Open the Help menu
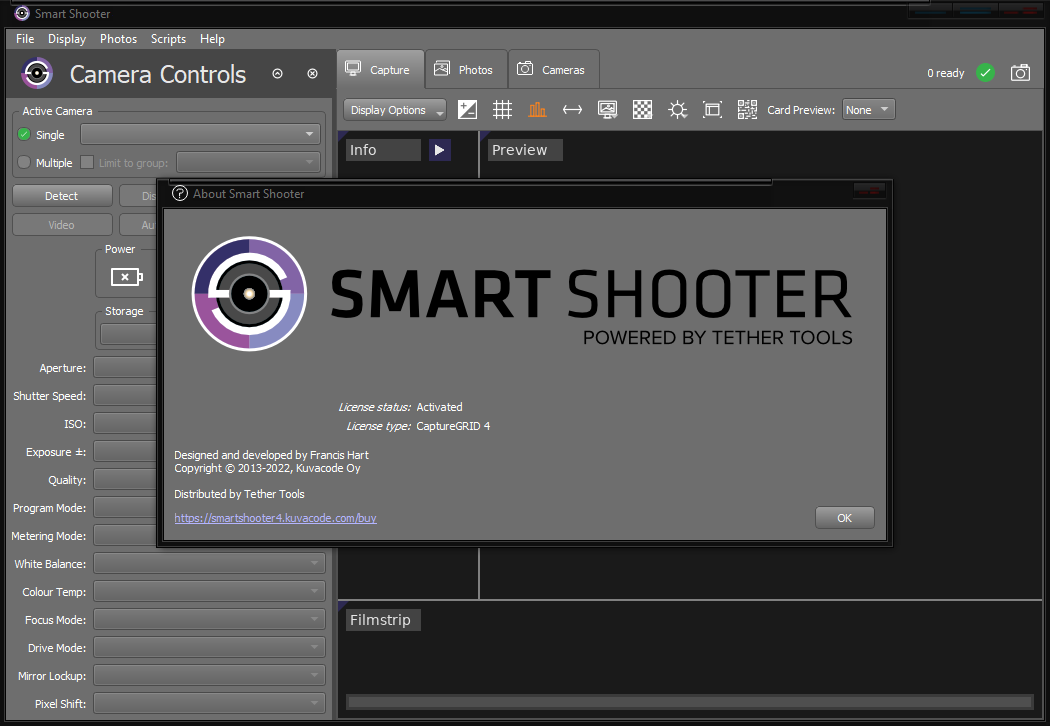This screenshot has width=1050, height=726. pyautogui.click(x=212, y=39)
